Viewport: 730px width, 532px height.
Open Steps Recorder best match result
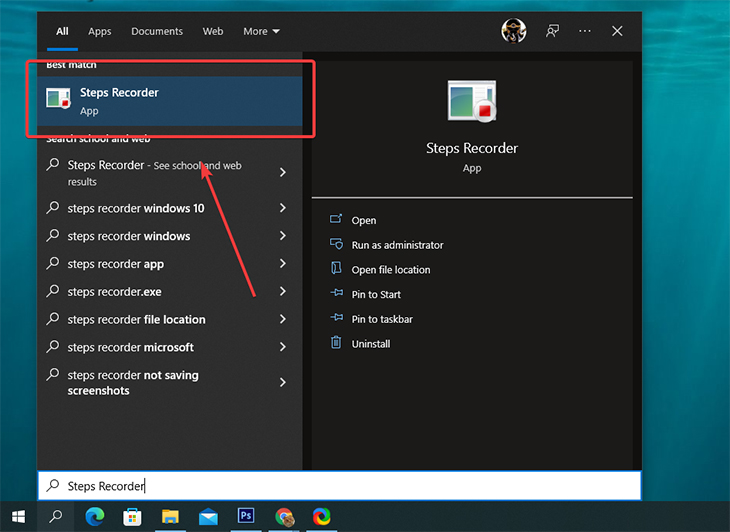click(x=170, y=101)
